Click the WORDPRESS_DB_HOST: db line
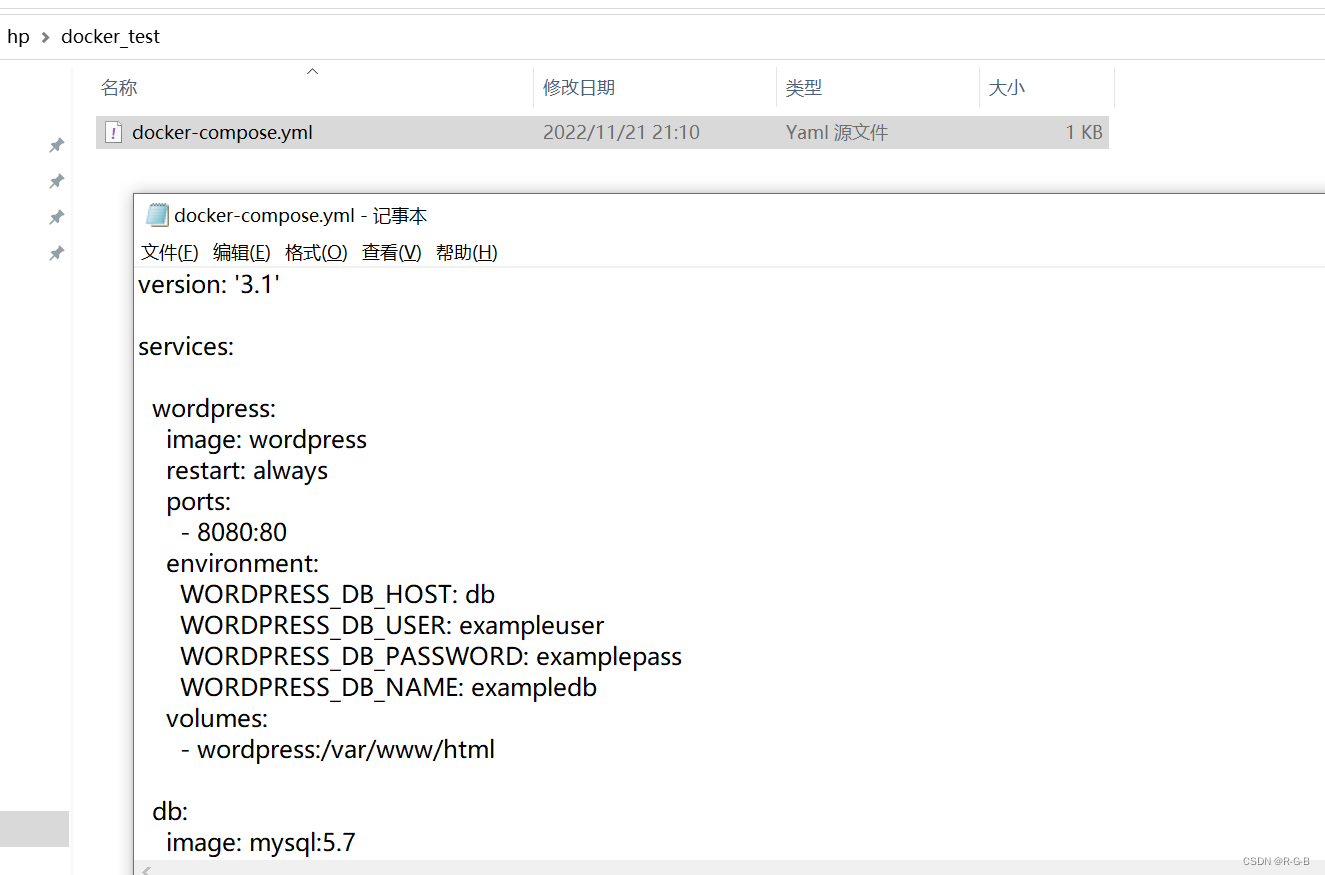 [x=338, y=595]
